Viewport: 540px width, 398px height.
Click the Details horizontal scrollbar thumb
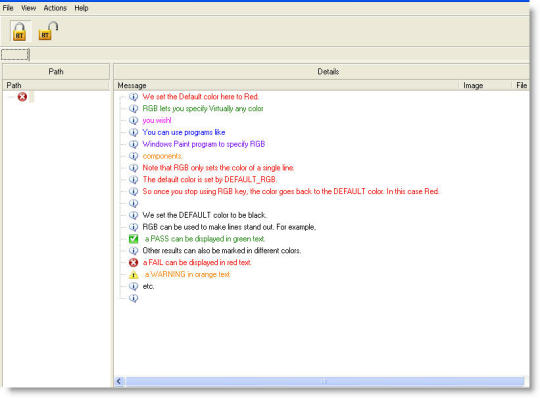point(324,381)
